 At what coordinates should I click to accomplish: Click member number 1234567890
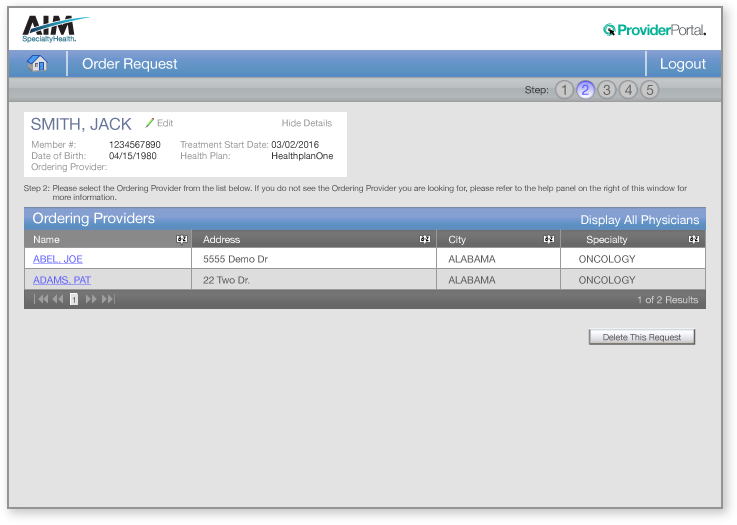134,145
